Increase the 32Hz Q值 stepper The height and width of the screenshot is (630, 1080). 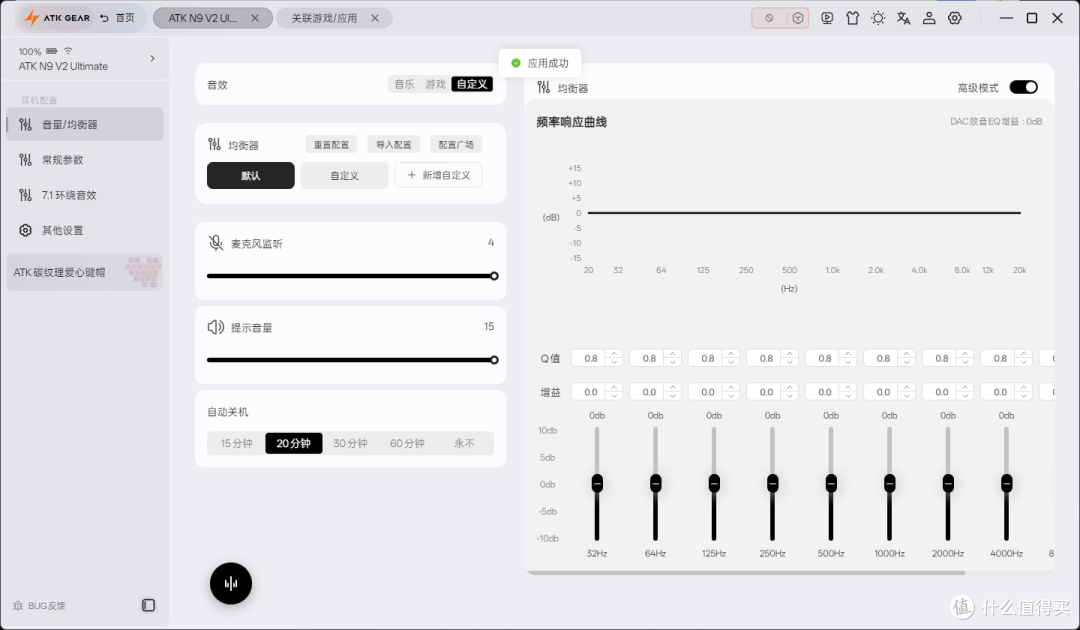[x=614, y=354]
